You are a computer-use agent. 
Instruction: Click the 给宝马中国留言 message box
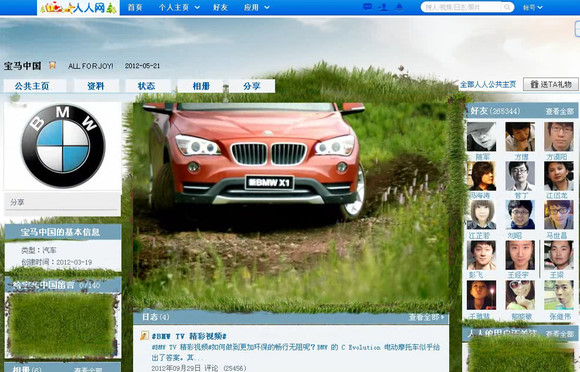[62, 325]
